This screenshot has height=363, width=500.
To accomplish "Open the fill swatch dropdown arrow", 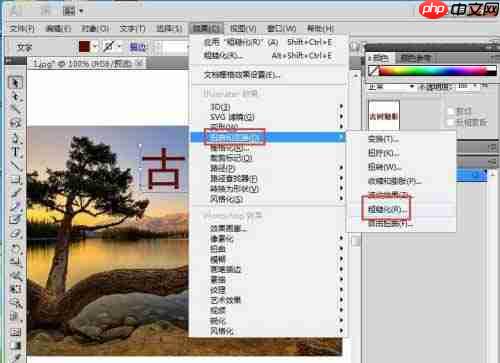I will (95, 47).
